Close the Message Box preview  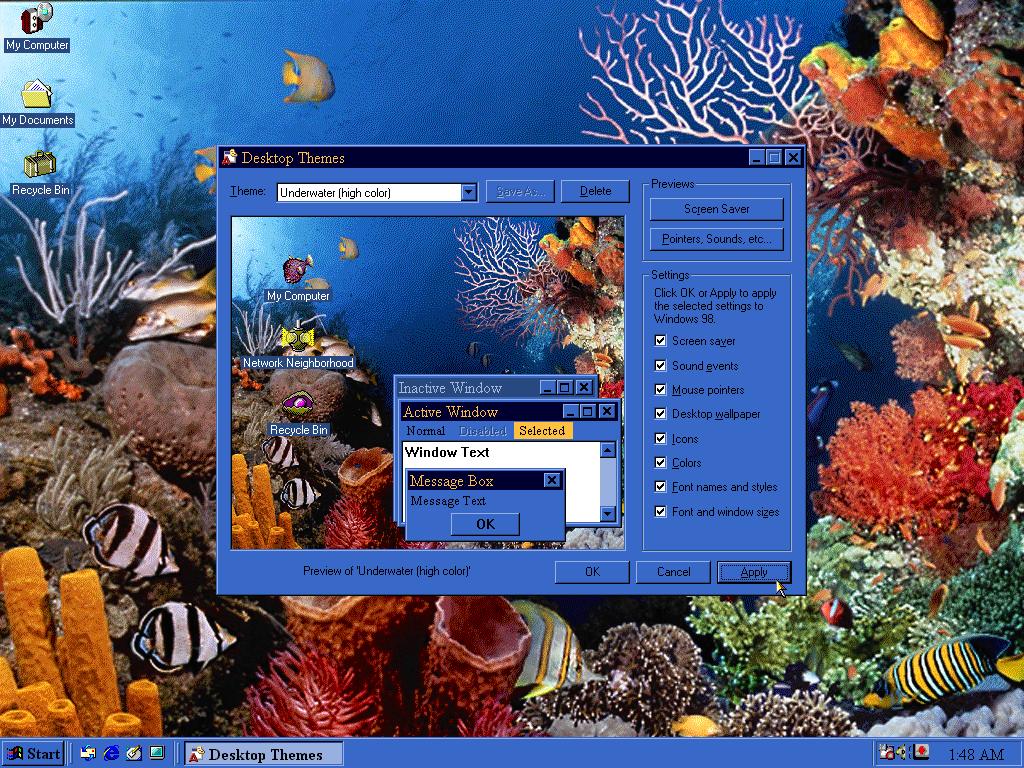[552, 481]
